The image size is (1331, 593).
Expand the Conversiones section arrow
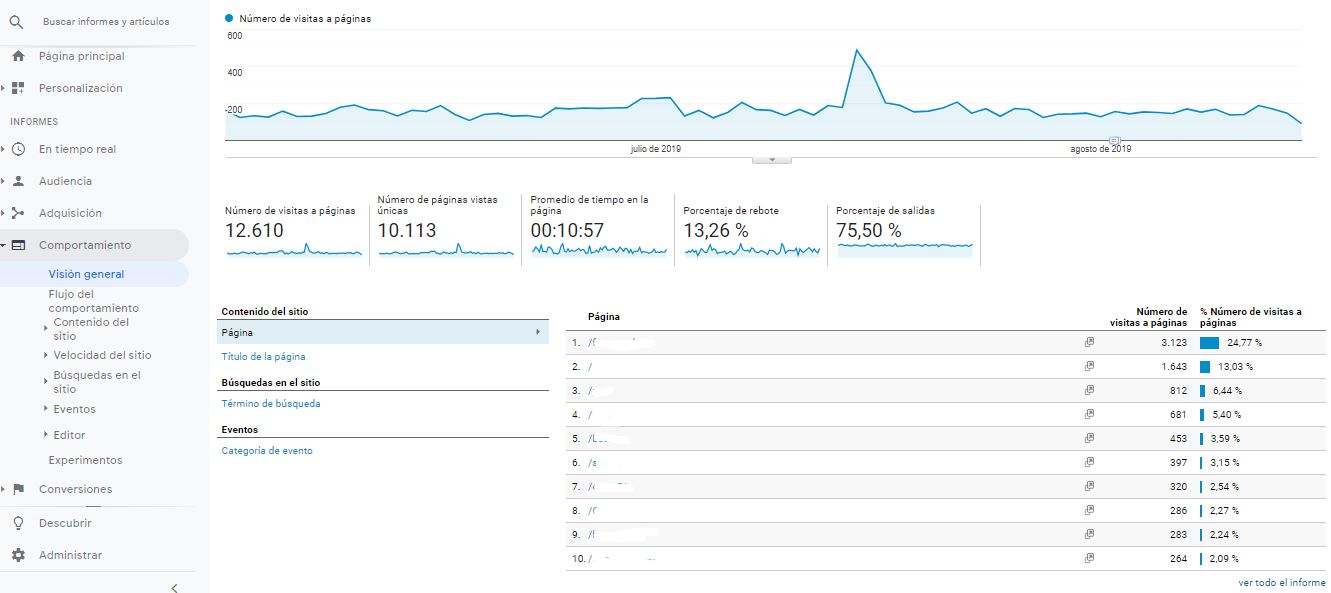pyautogui.click(x=4, y=489)
